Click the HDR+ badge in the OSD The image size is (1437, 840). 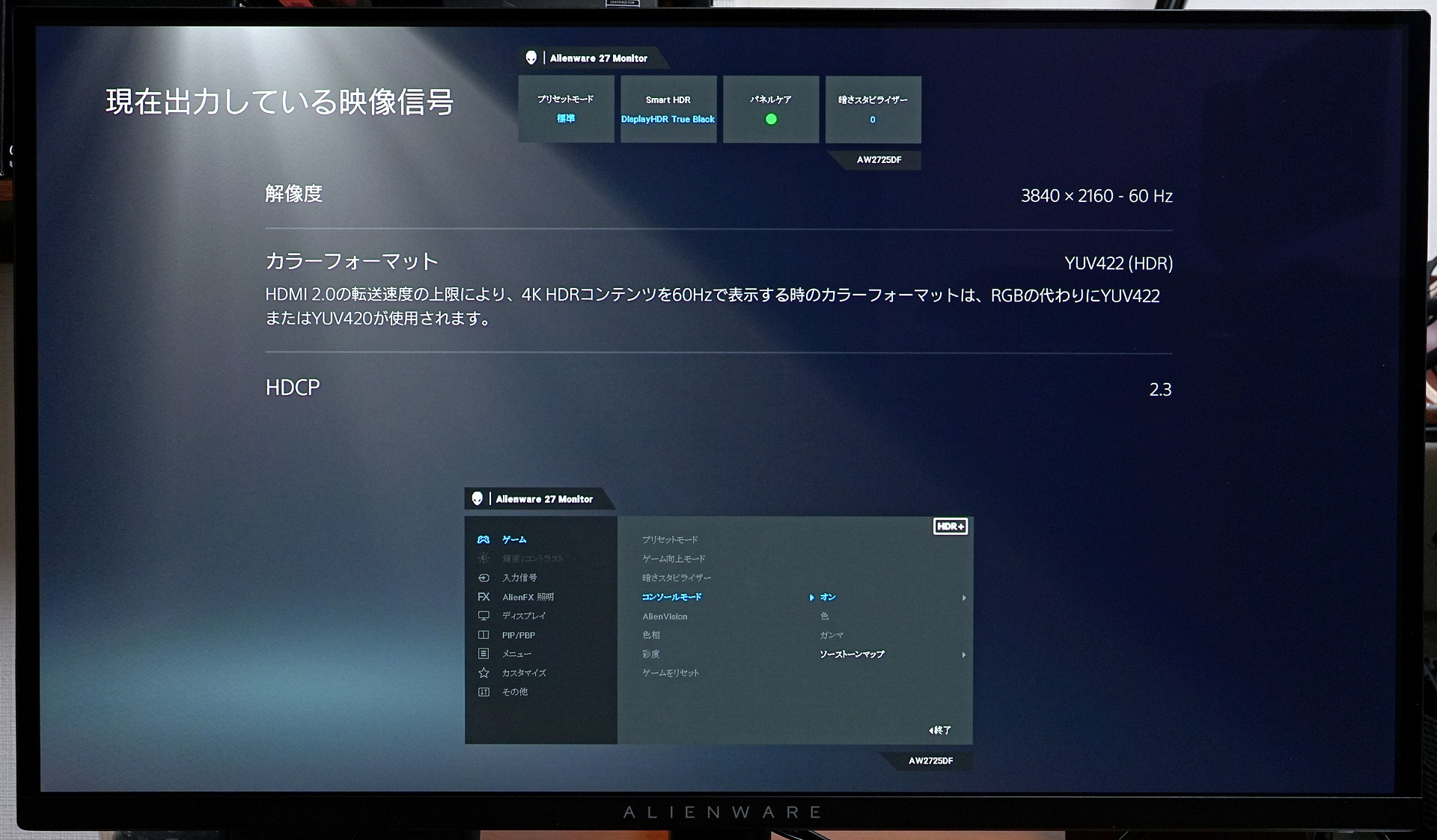pos(951,527)
